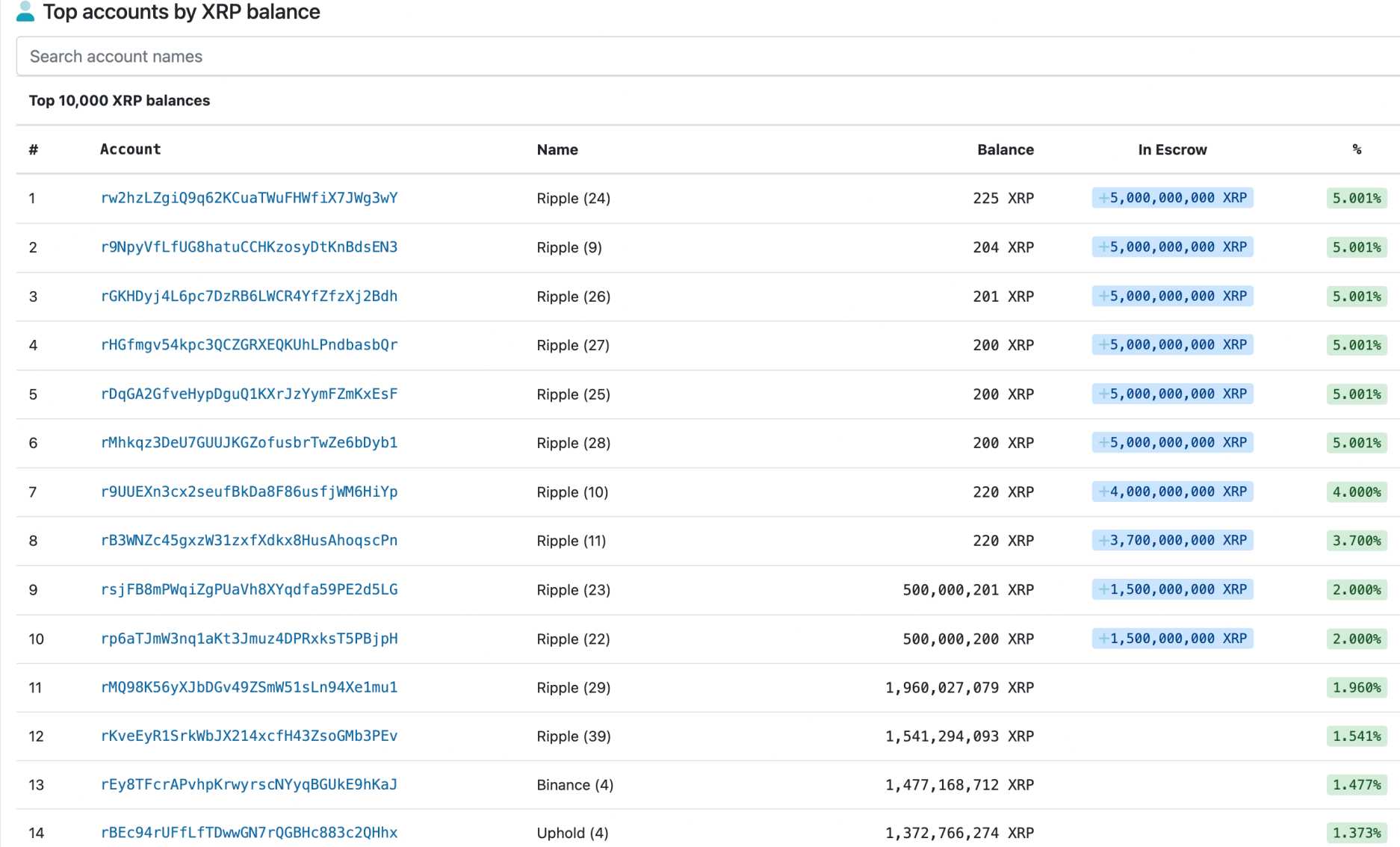Viewport: 1400px width, 847px height.
Task: Select the name Ripple (22)
Action: [x=574, y=639]
